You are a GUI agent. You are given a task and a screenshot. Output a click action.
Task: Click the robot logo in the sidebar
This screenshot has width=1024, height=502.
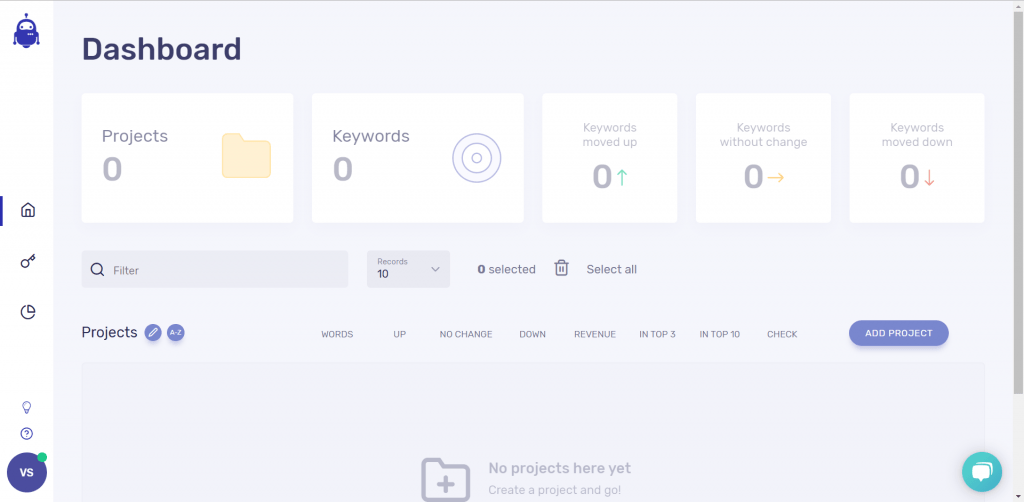[x=26, y=32]
